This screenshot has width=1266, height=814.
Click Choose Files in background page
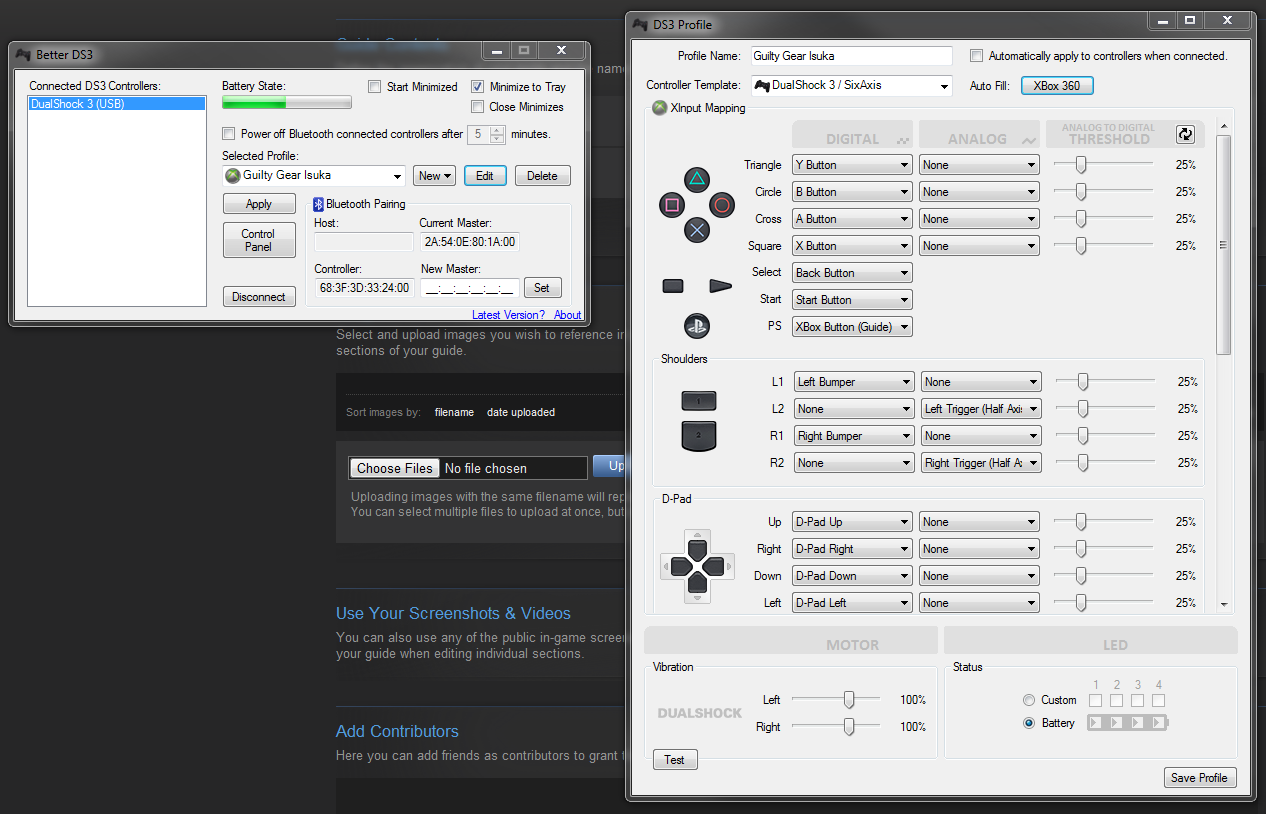[395, 468]
